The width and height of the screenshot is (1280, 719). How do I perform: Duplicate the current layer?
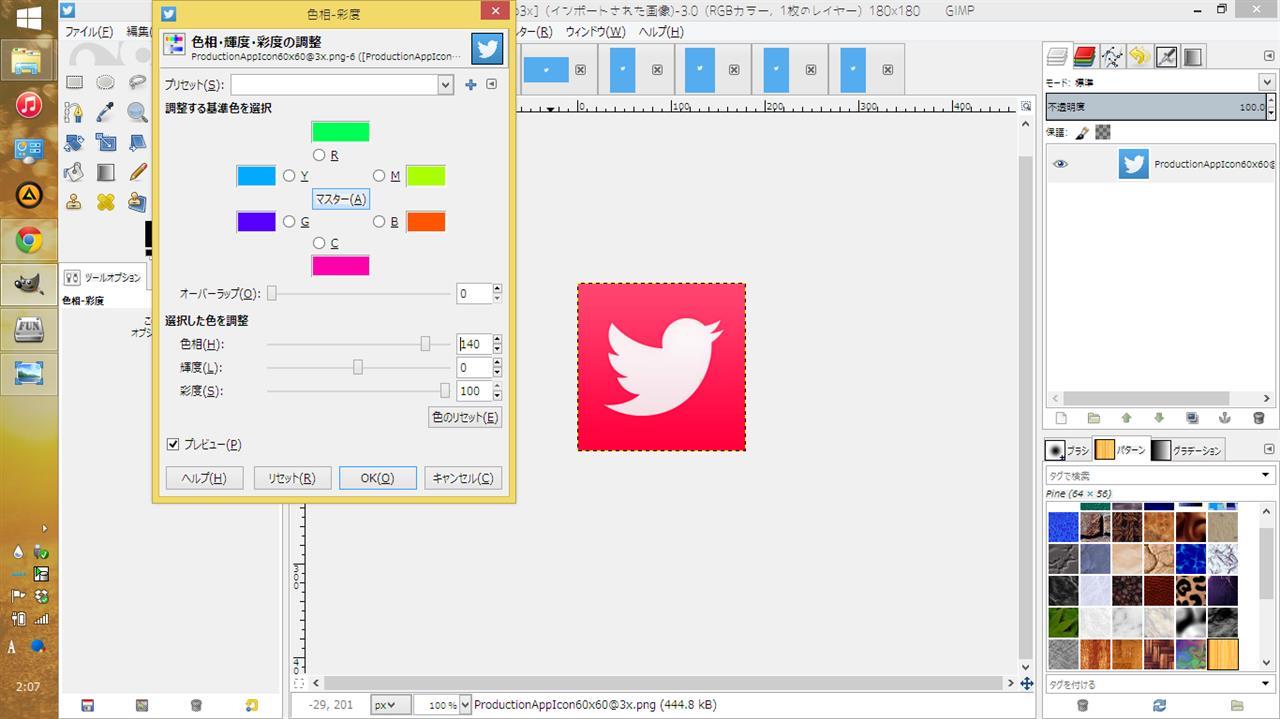1192,418
